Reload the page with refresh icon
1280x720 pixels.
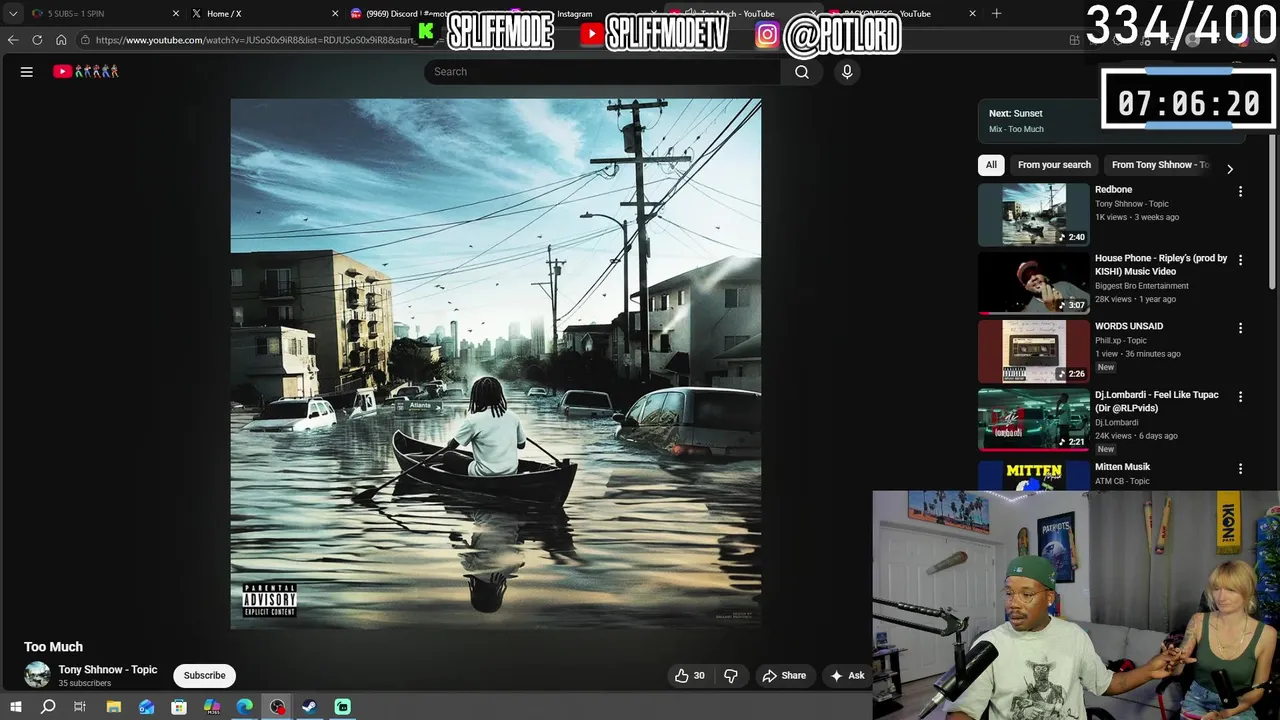coord(37,40)
